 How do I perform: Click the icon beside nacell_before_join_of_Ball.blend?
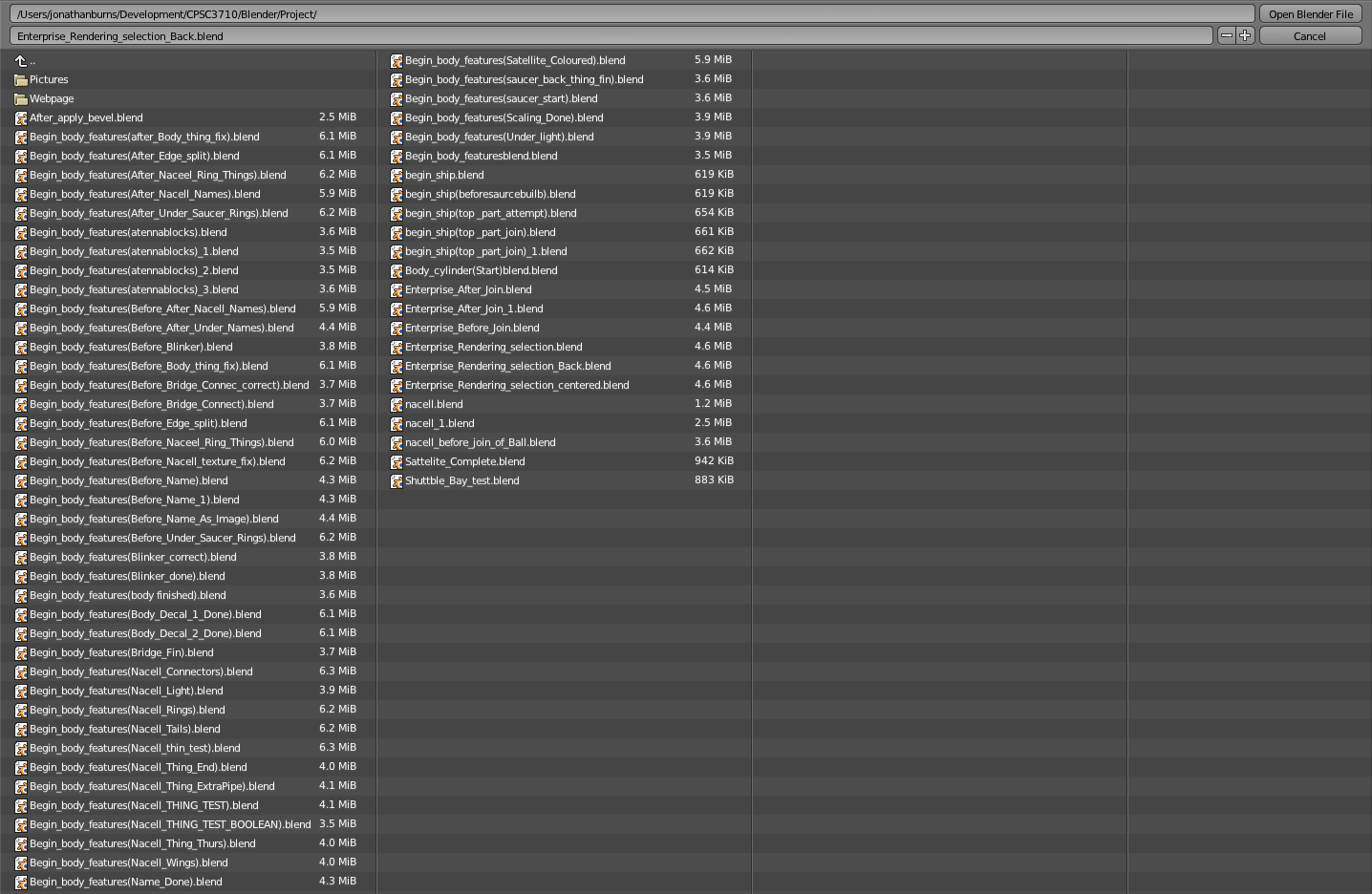[x=396, y=442]
